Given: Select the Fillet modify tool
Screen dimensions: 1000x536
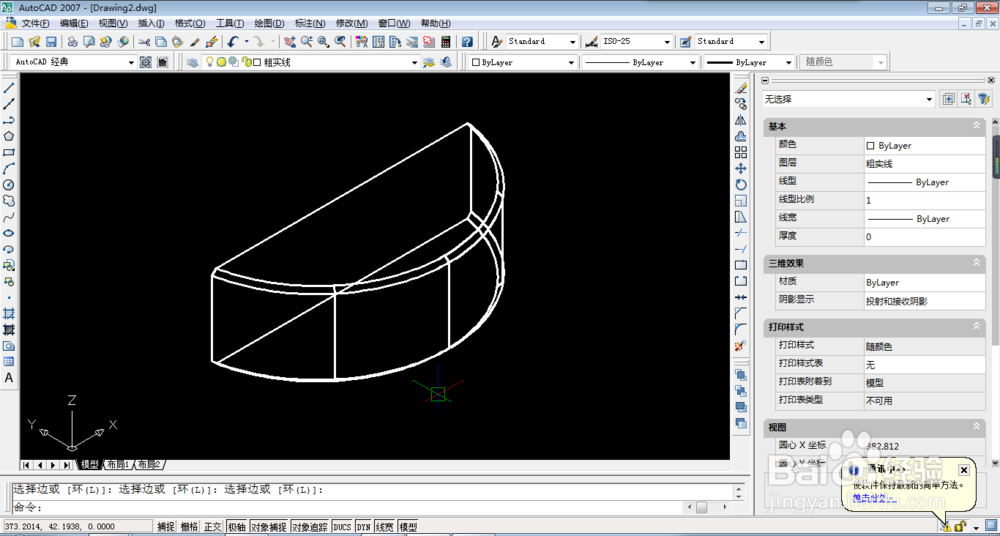Looking at the screenshot, I should pos(740,329).
